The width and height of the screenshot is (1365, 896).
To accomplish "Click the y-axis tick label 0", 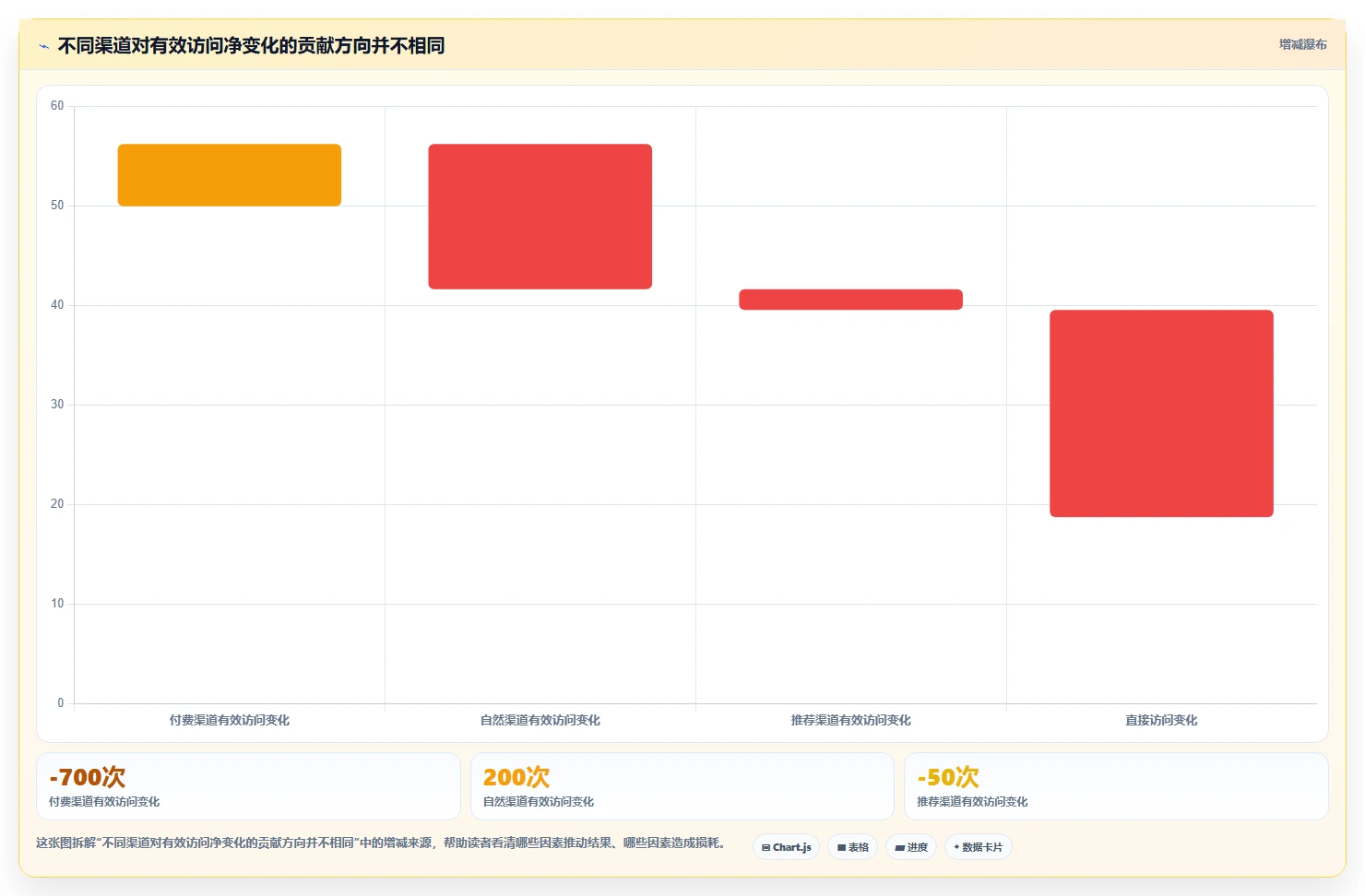I will coord(61,703).
